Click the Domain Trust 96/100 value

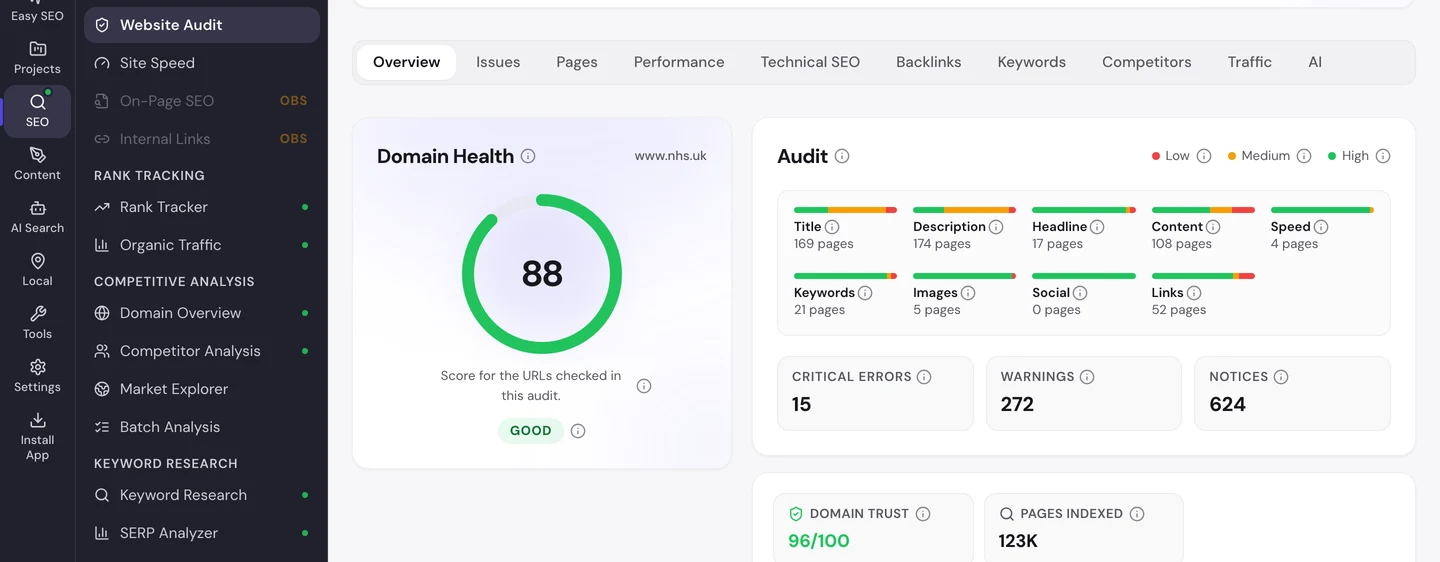tap(819, 541)
